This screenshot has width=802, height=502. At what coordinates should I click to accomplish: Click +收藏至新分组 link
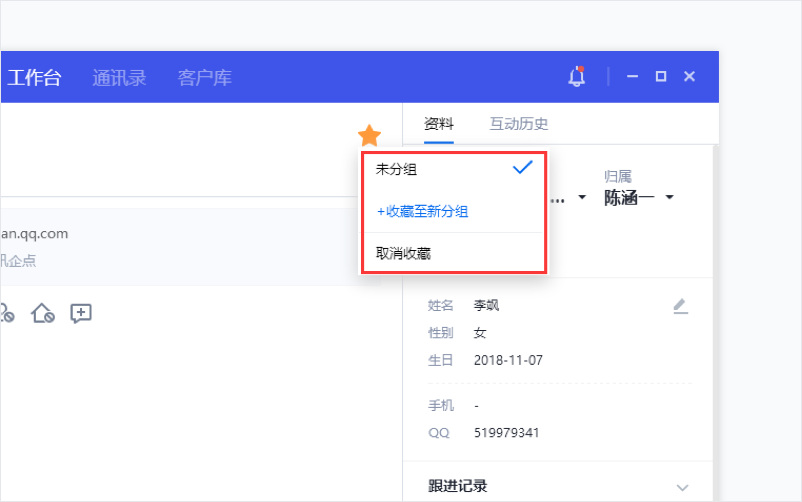pyautogui.click(x=422, y=211)
